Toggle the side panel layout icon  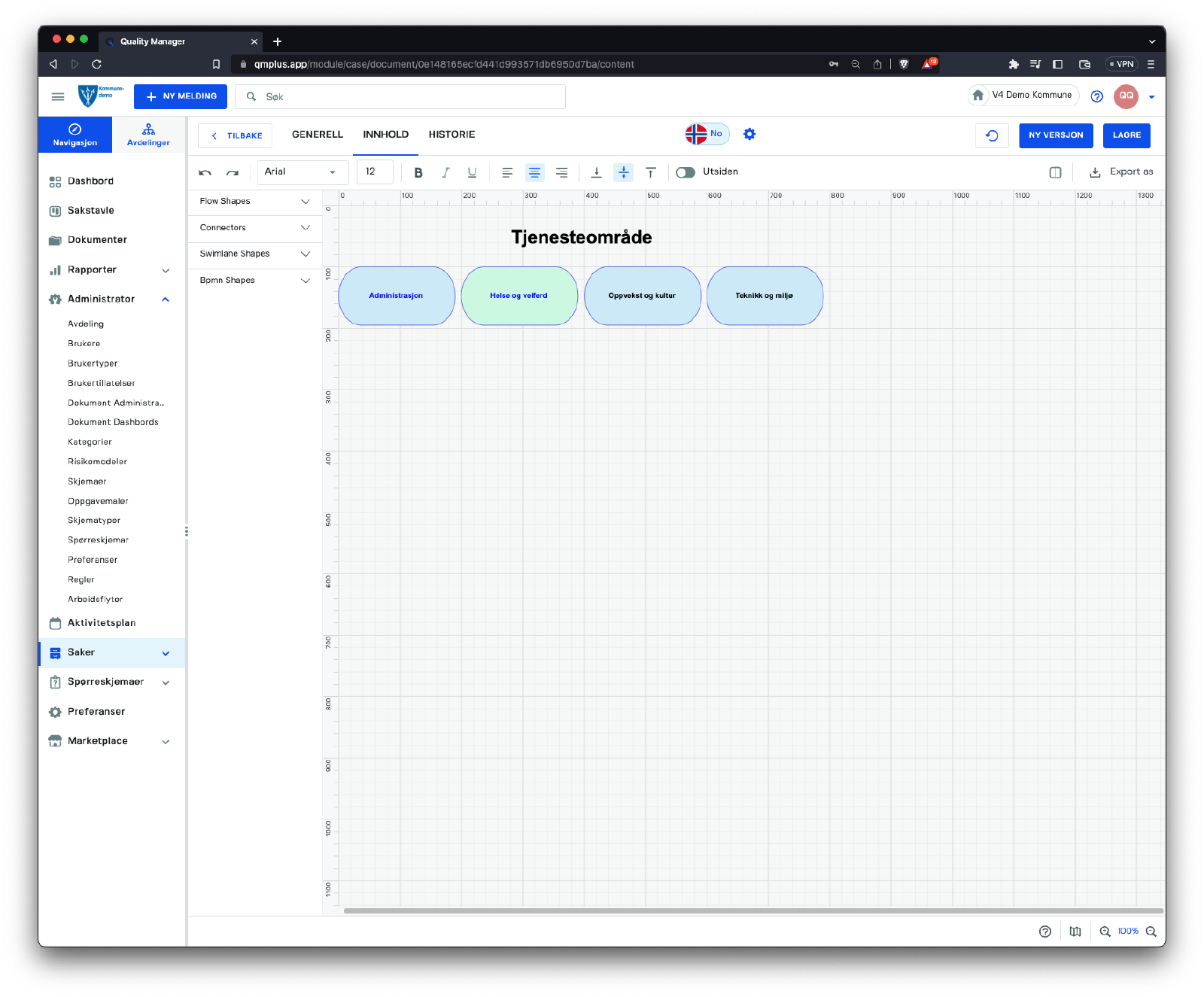point(1055,172)
